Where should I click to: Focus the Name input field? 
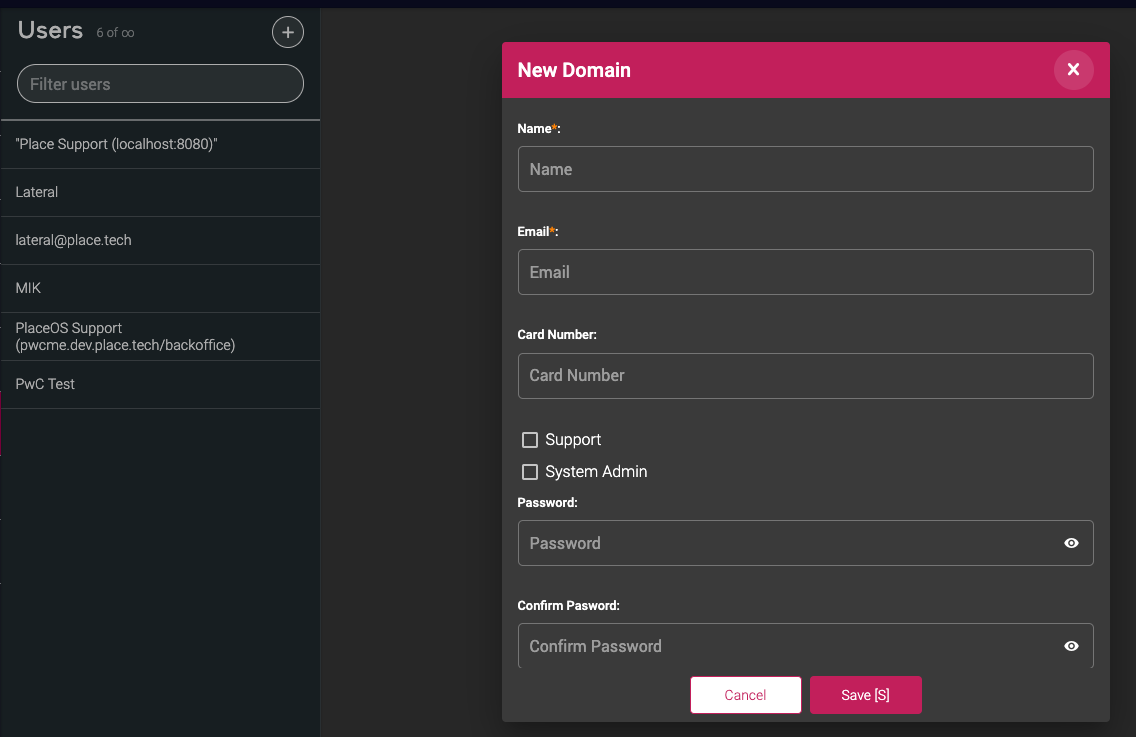[x=805, y=169]
